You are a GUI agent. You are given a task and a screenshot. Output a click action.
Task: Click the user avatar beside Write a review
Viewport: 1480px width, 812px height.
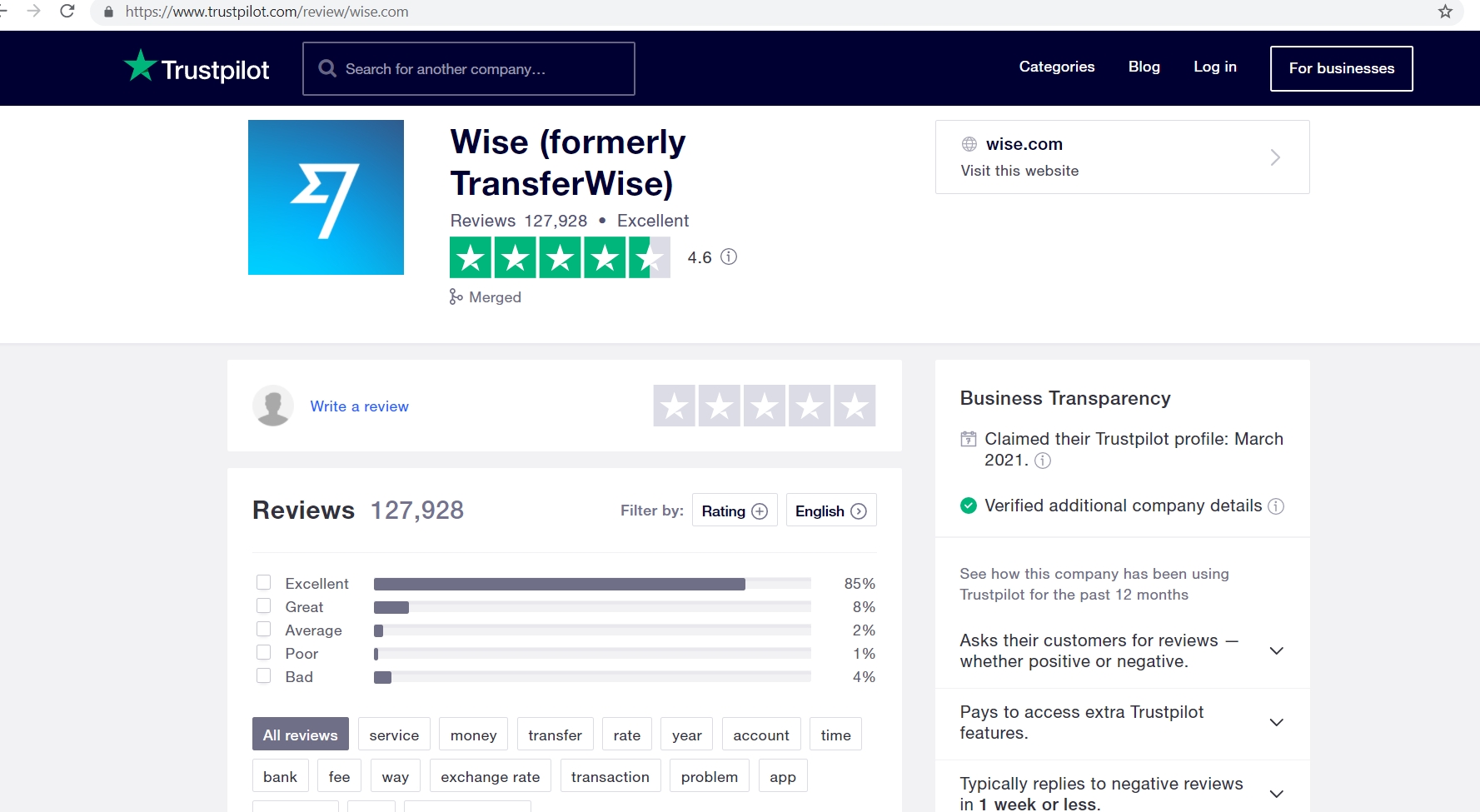[x=273, y=406]
